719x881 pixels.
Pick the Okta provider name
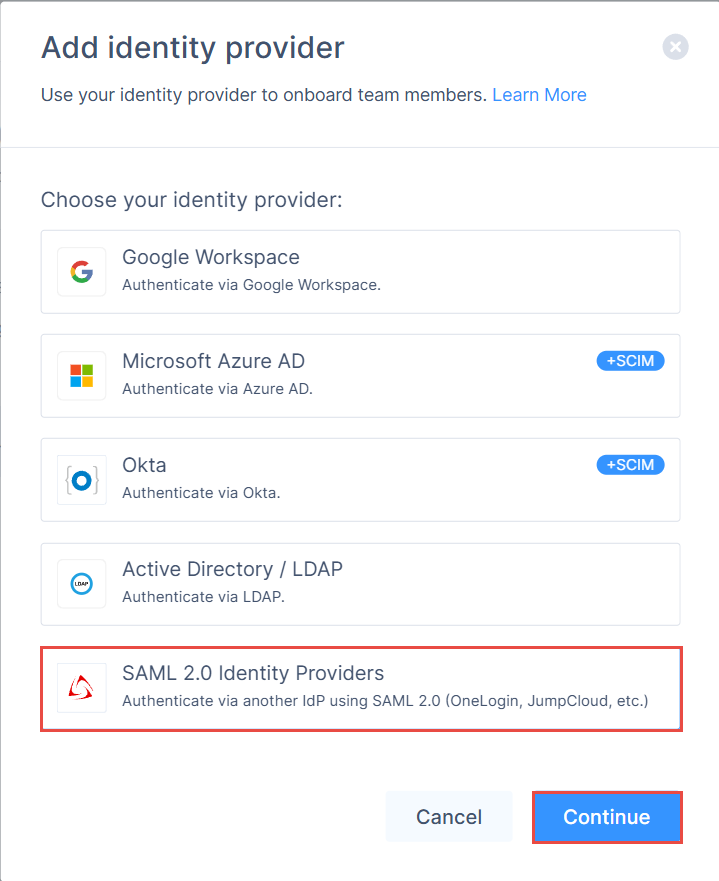144,465
